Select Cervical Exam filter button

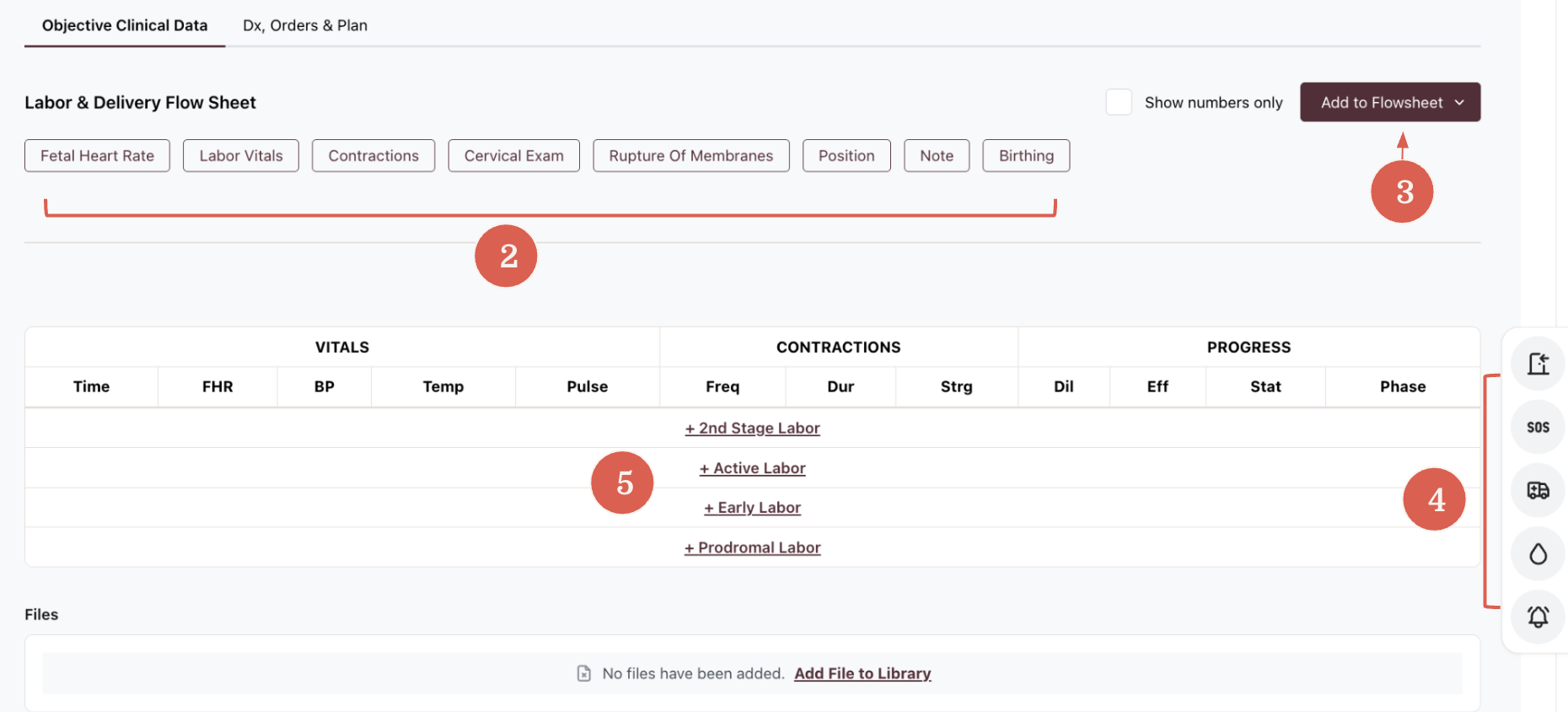pyautogui.click(x=514, y=155)
